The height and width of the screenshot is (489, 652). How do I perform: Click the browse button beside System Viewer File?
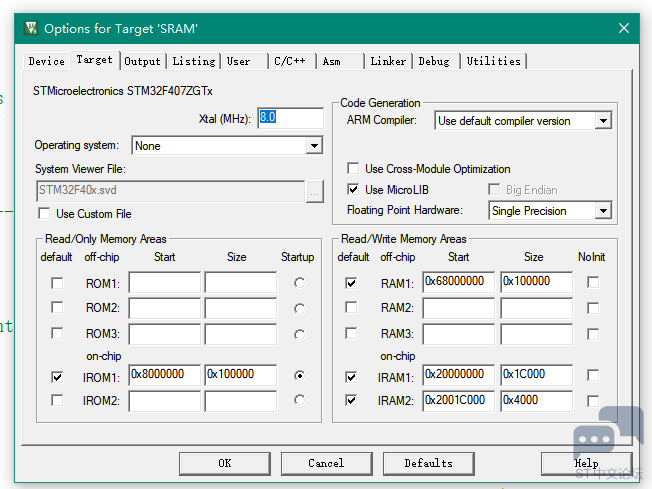click(315, 191)
